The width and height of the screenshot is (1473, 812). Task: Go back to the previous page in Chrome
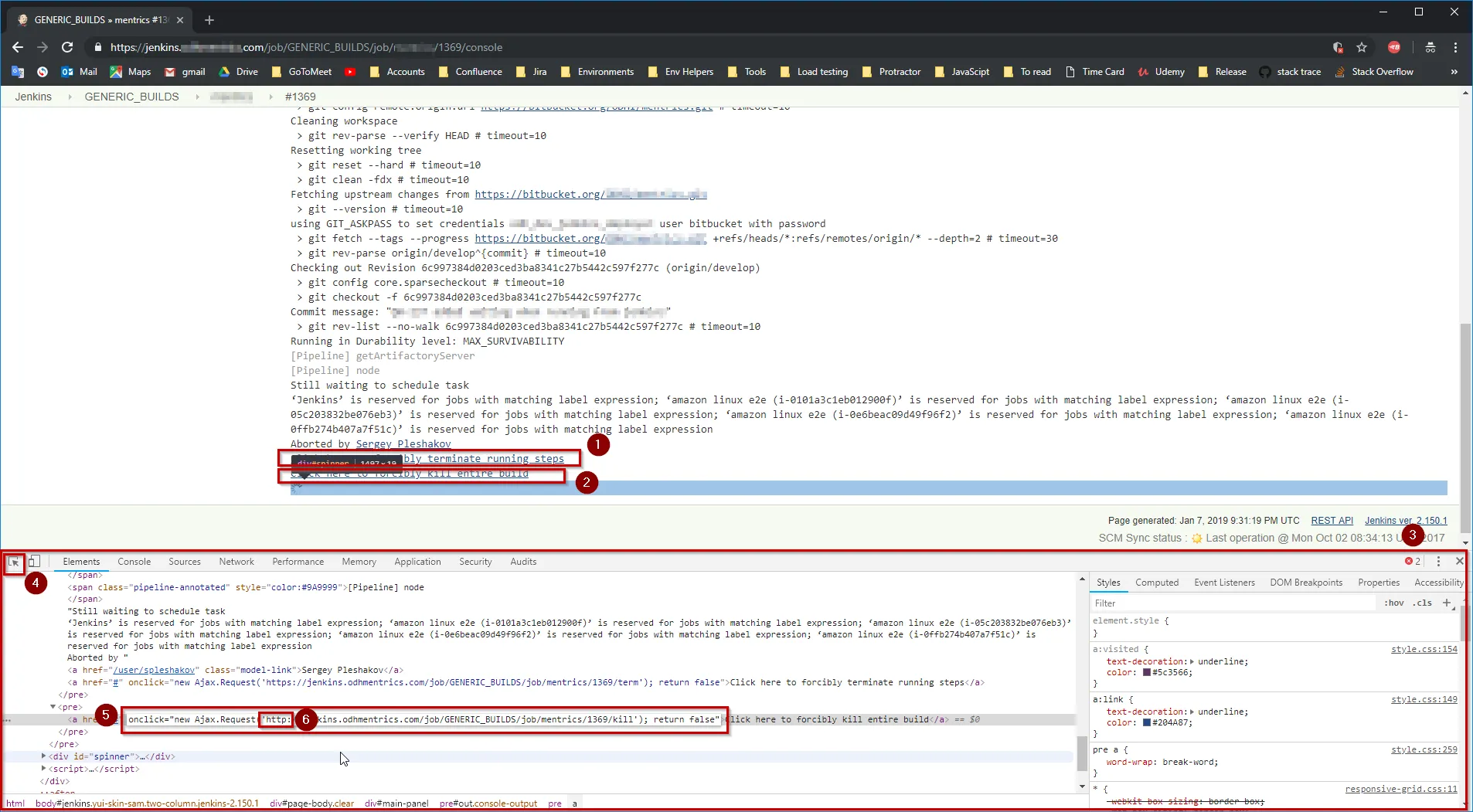coord(18,47)
